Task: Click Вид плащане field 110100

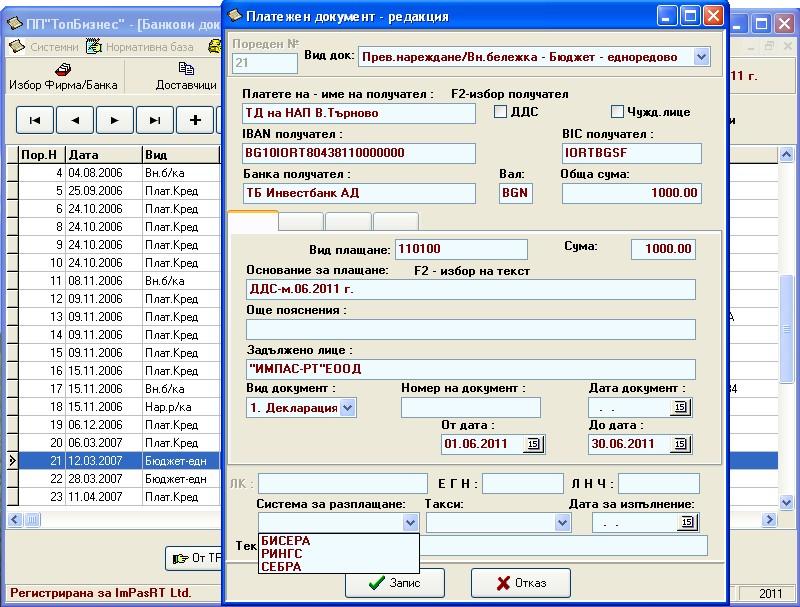Action: (461, 249)
